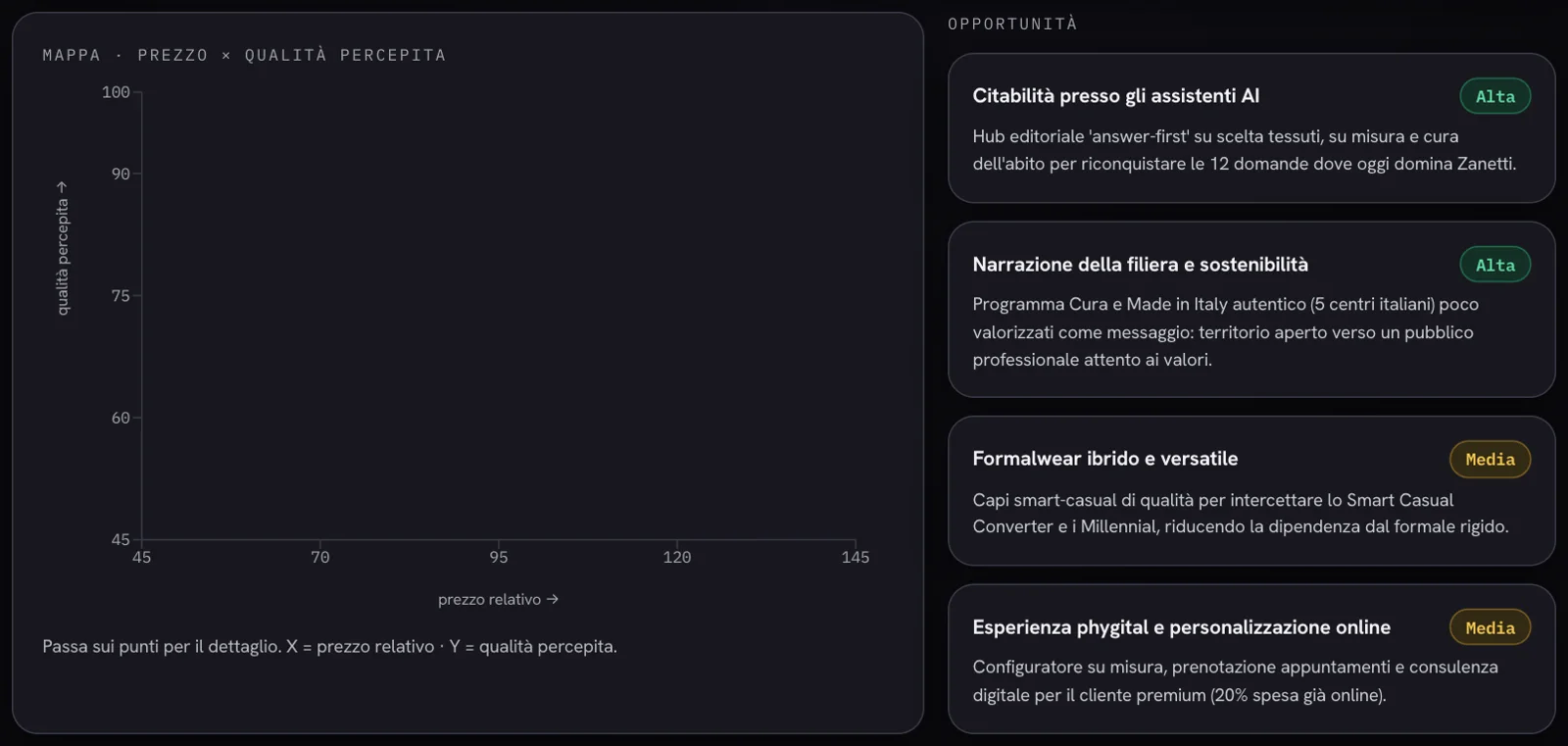This screenshot has width=1568, height=746.
Task: Click the "MAPPA · PREZZO × QUALITÀ PERCEPITA" heading
Action: point(244,55)
